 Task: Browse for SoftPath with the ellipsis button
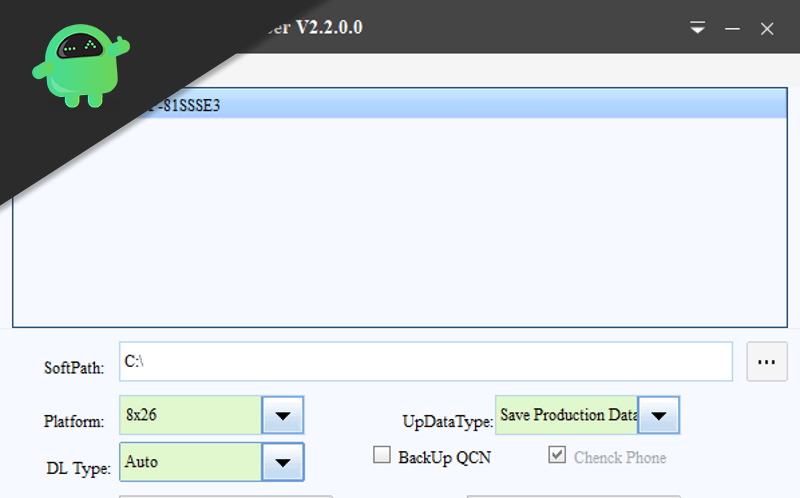pos(767,361)
